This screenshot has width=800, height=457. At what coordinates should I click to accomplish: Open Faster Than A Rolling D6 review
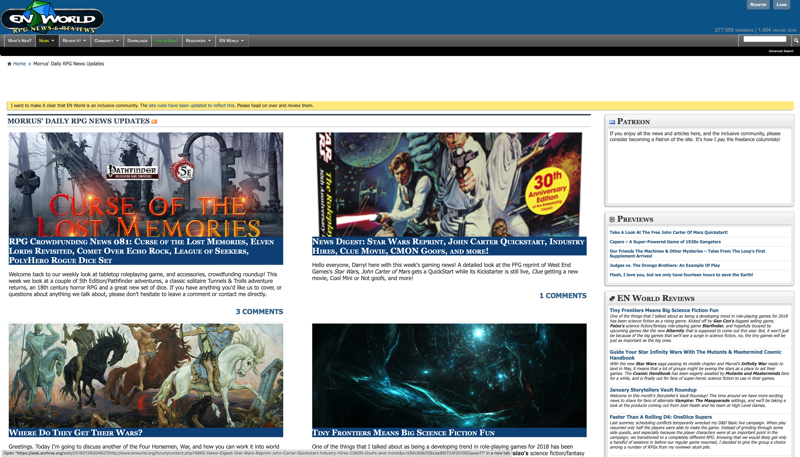coord(660,417)
